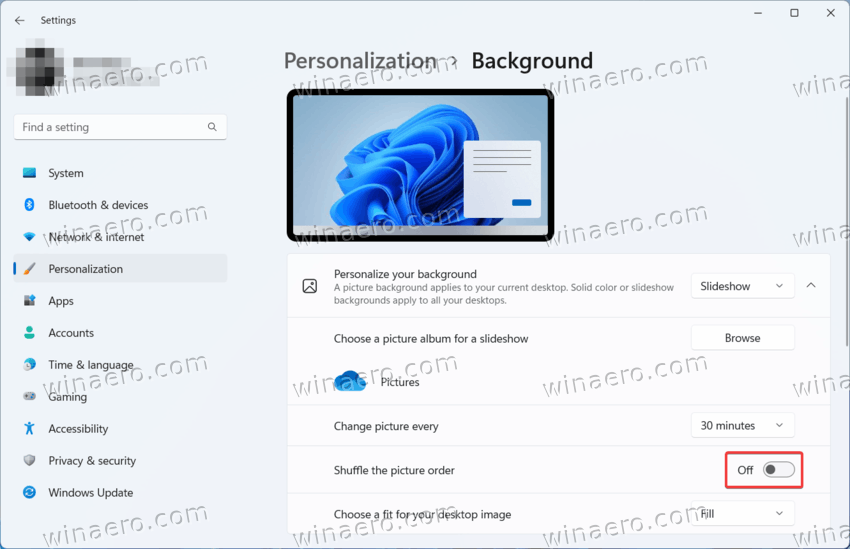
Task: Click Choose a picture album for a slideshow text
Action: click(431, 339)
